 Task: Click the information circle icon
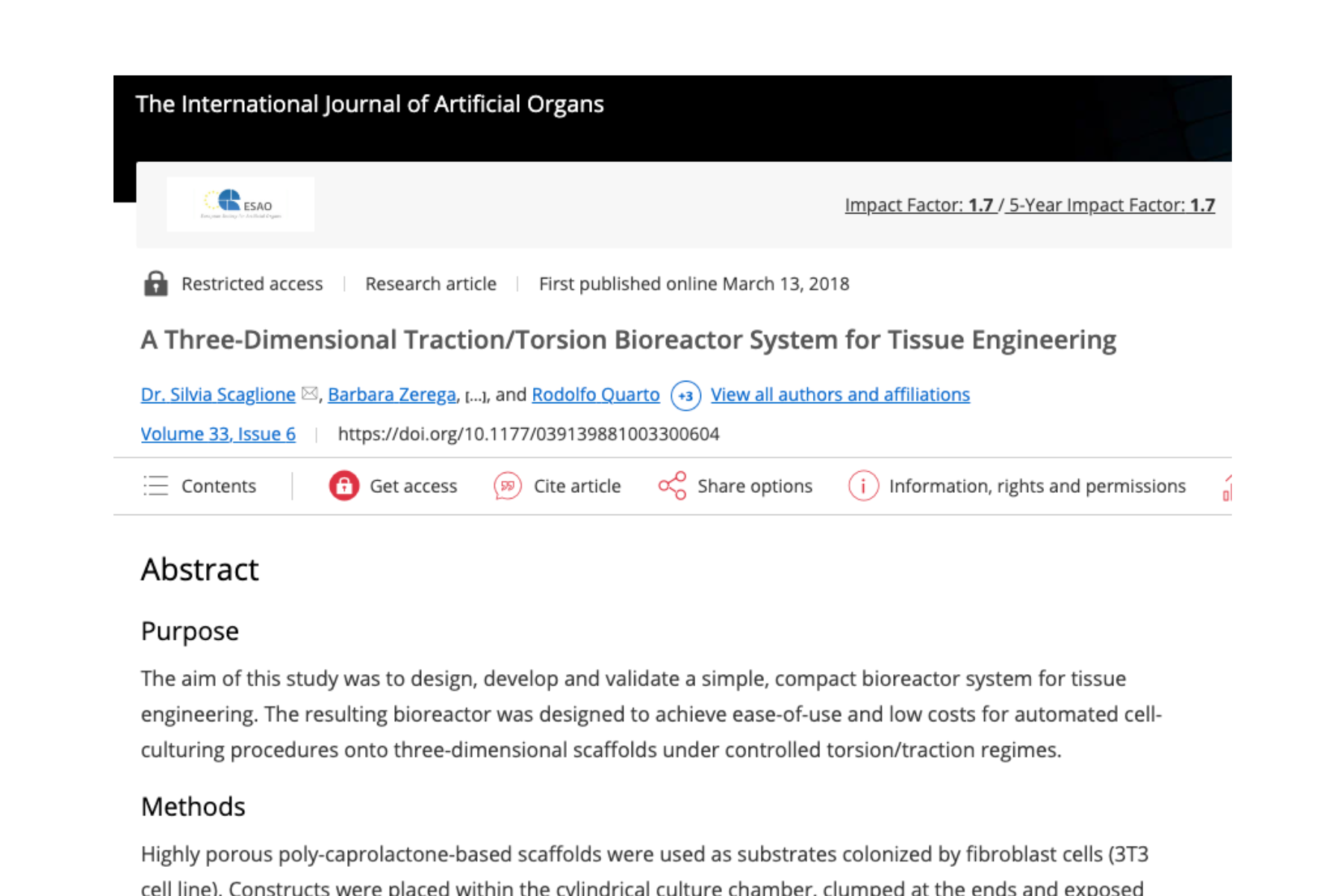pos(863,486)
